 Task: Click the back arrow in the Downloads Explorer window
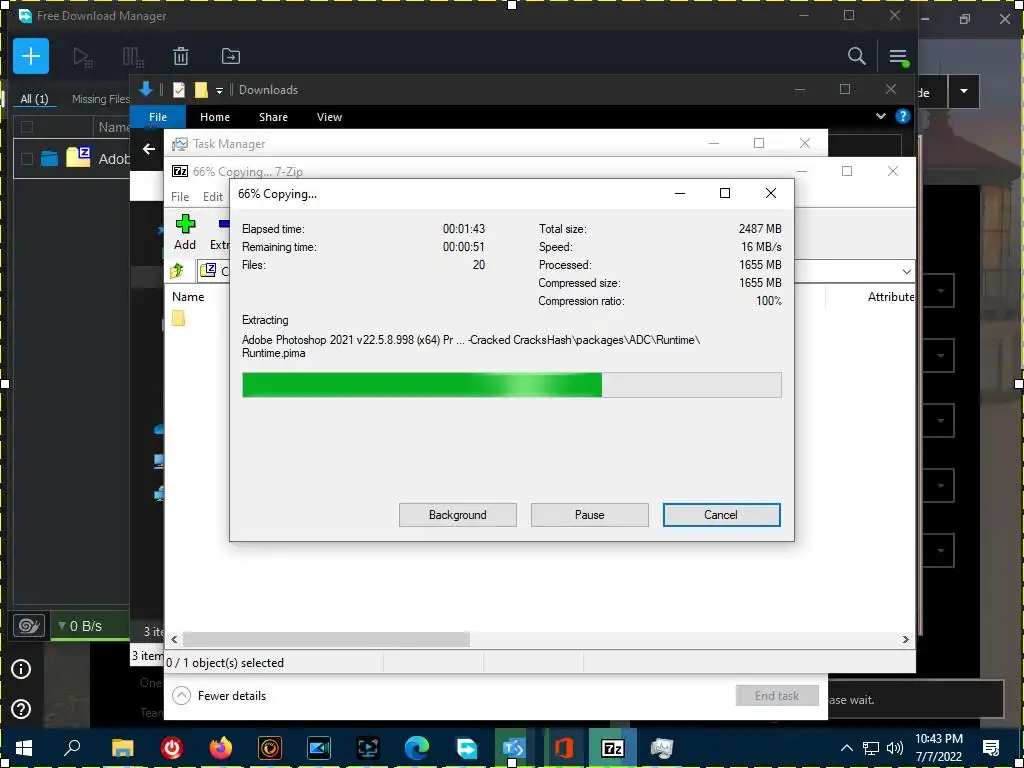click(x=149, y=149)
